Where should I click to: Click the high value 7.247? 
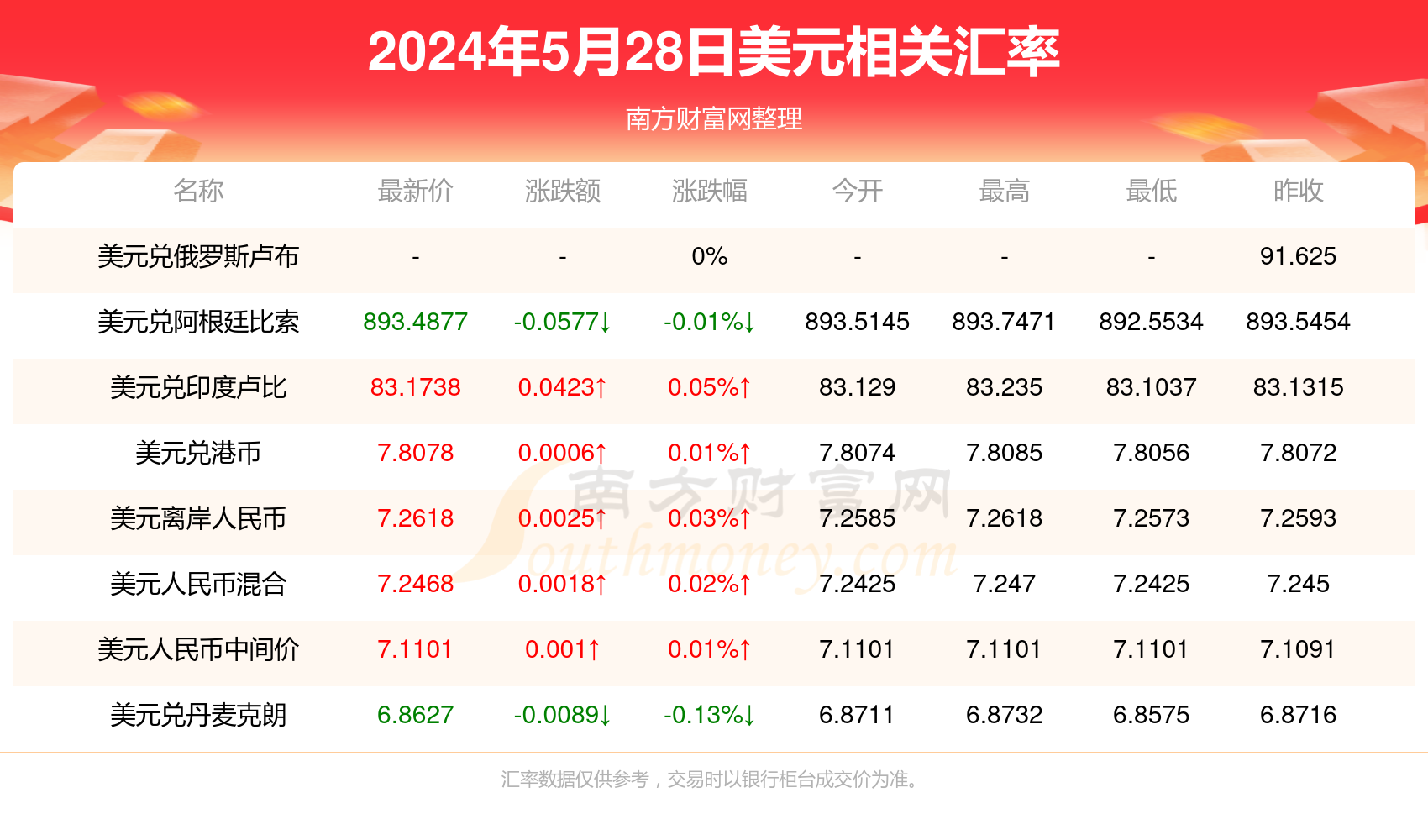pos(1004,584)
